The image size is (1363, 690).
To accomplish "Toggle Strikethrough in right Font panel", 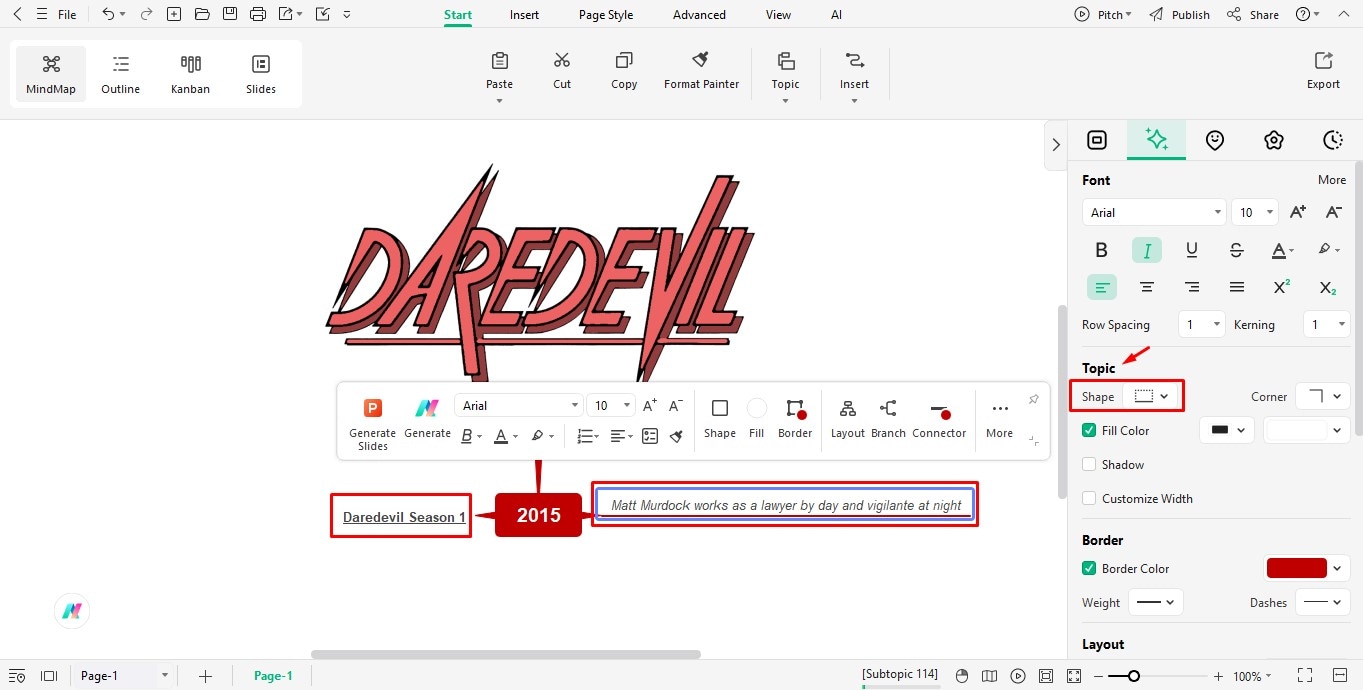I will [x=1237, y=250].
